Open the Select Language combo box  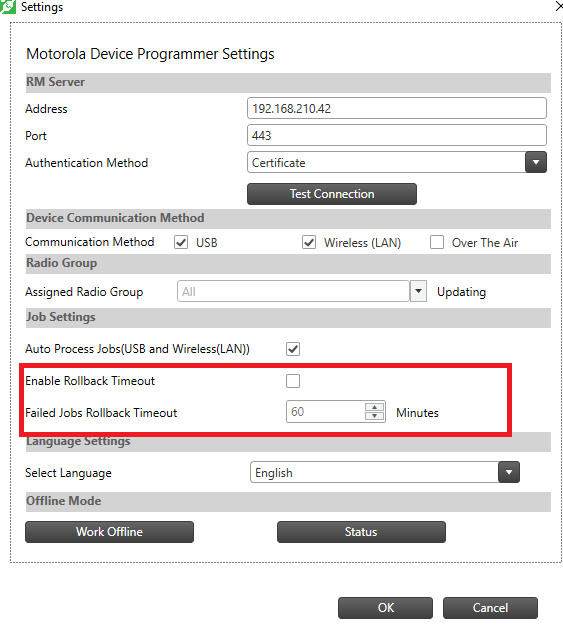pyautogui.click(x=385, y=472)
